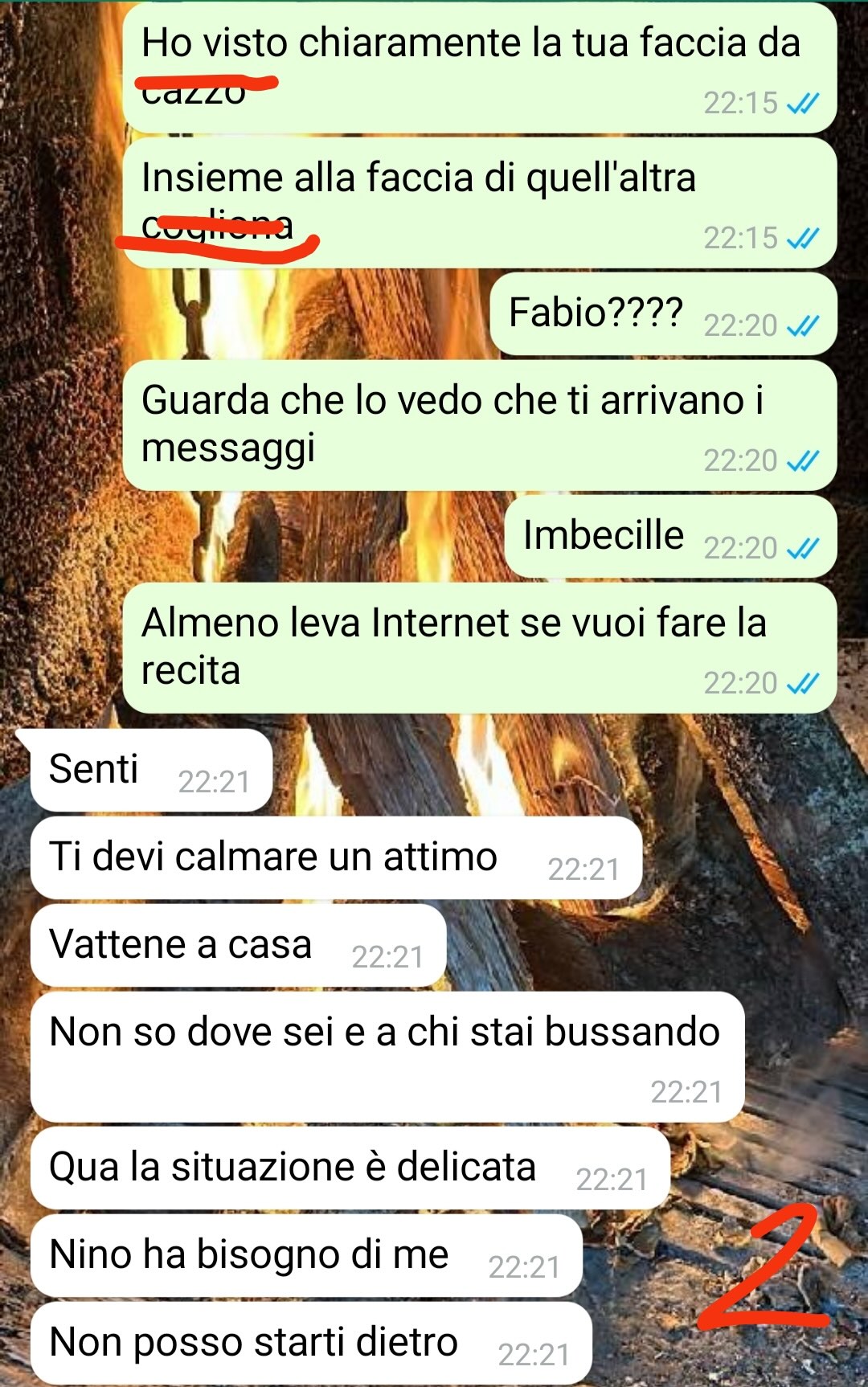Select the 'Imbecille' sent message
868x1387 pixels.
670,537
